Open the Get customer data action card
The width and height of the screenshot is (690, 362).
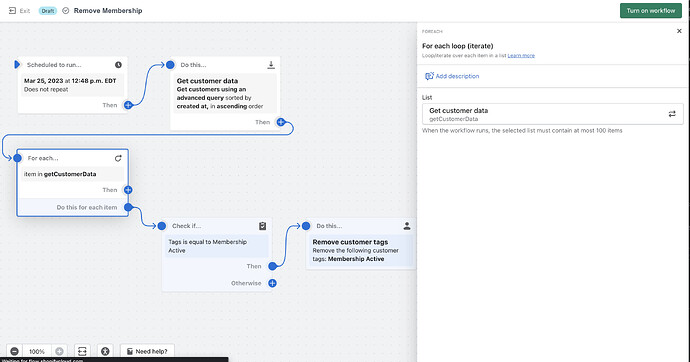pyautogui.click(x=225, y=93)
